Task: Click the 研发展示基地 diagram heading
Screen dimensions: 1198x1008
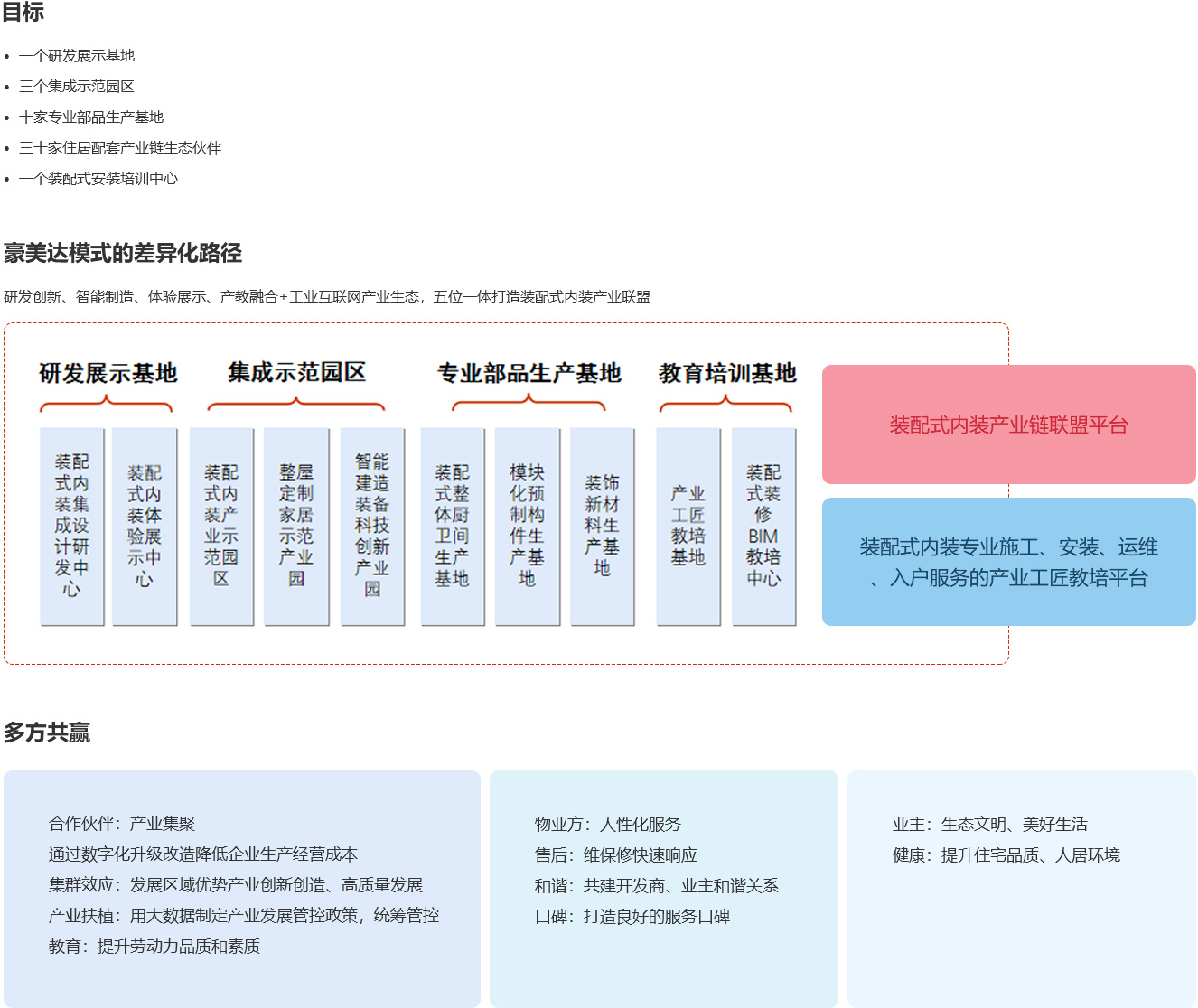Action: point(108,373)
